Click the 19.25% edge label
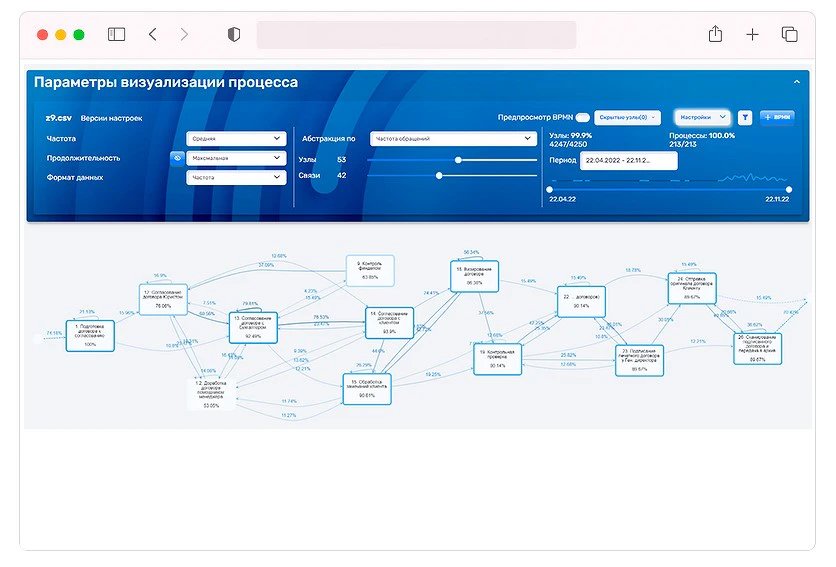 pos(433,374)
